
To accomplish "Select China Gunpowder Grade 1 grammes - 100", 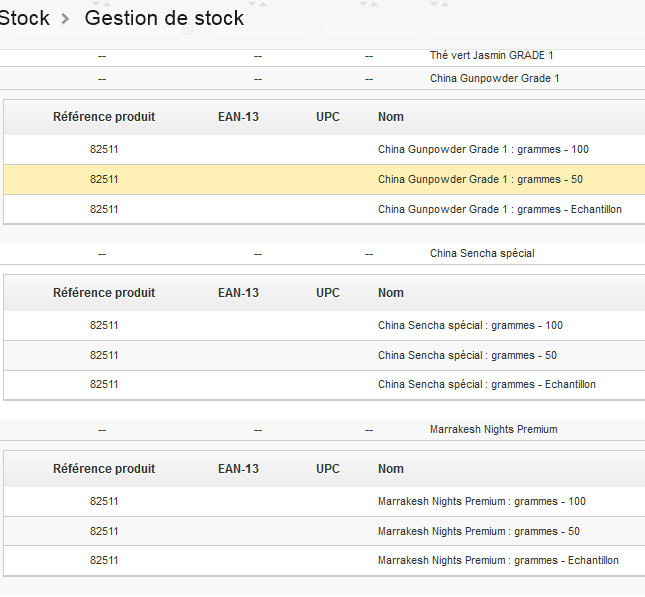I will (325, 149).
